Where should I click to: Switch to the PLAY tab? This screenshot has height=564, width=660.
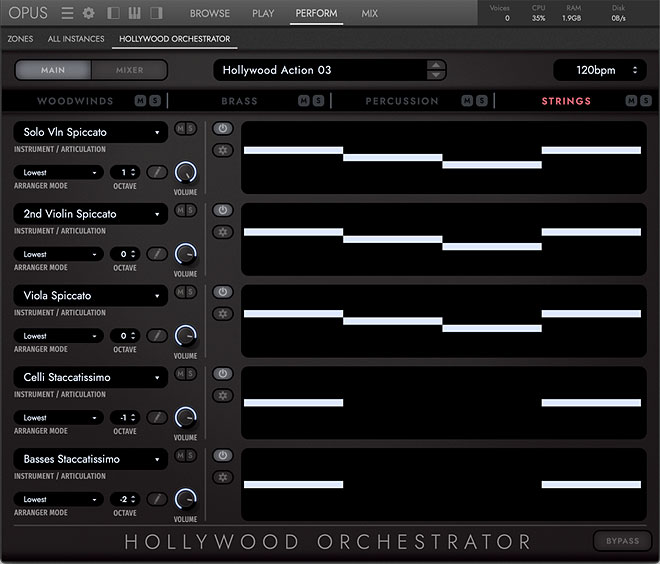click(x=263, y=13)
